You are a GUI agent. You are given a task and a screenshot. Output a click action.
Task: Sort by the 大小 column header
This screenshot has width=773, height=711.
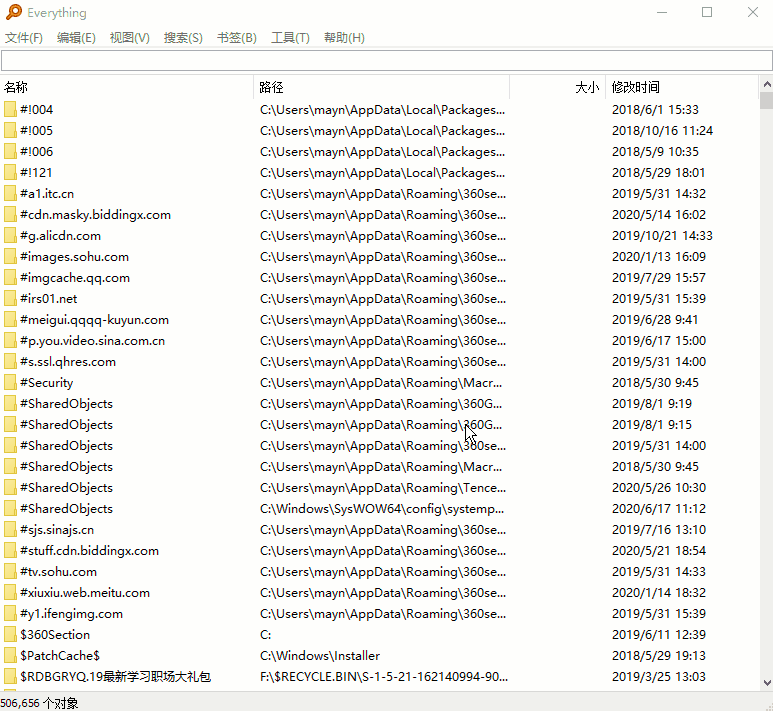(557, 87)
